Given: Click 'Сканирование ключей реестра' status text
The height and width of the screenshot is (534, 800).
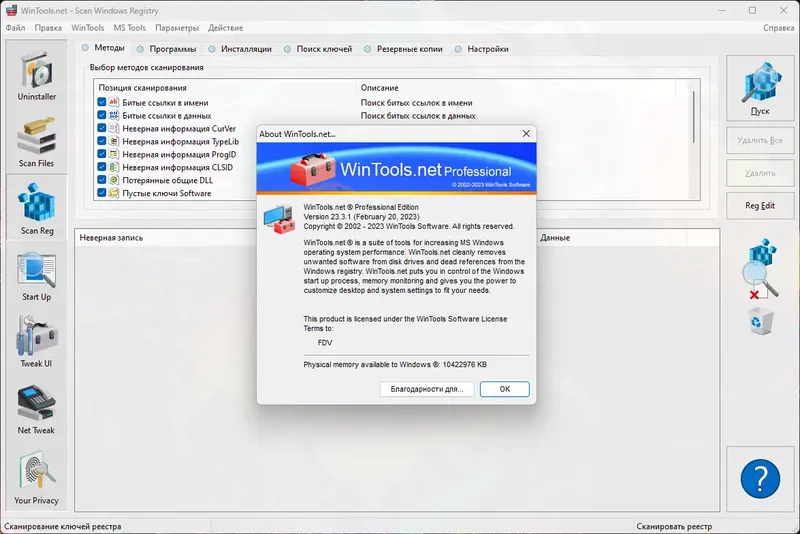Looking at the screenshot, I should point(63,526).
